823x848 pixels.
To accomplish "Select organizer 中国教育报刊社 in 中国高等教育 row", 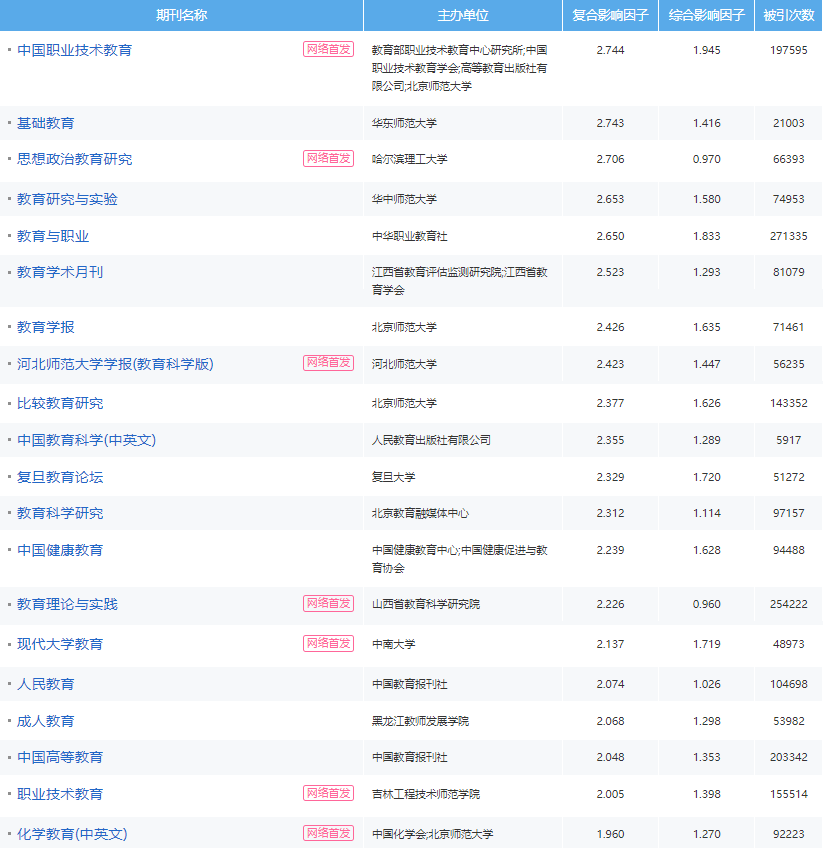I will [410, 757].
